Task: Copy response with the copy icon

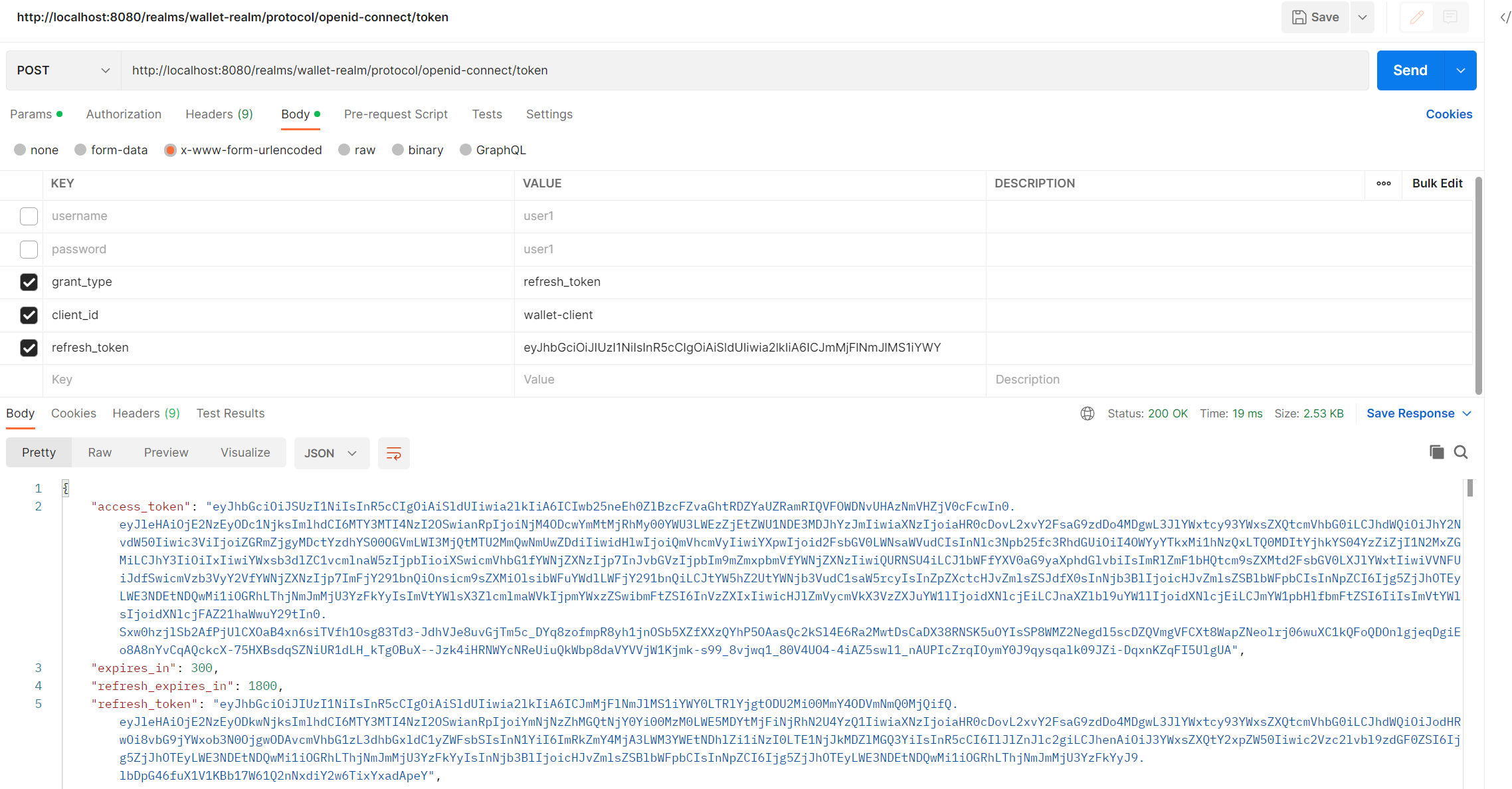Action: pos(1436,453)
